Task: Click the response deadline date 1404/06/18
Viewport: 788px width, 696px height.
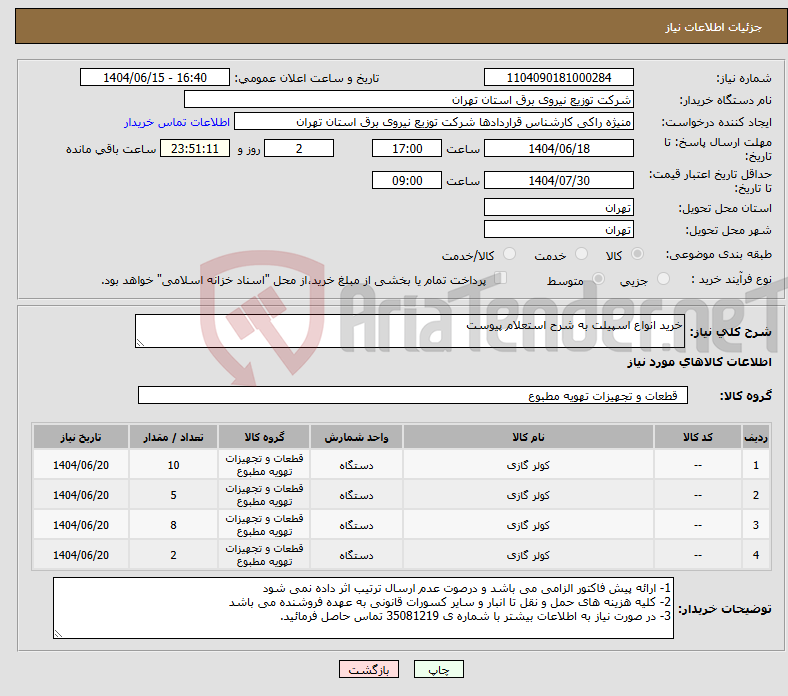Action: (x=559, y=148)
